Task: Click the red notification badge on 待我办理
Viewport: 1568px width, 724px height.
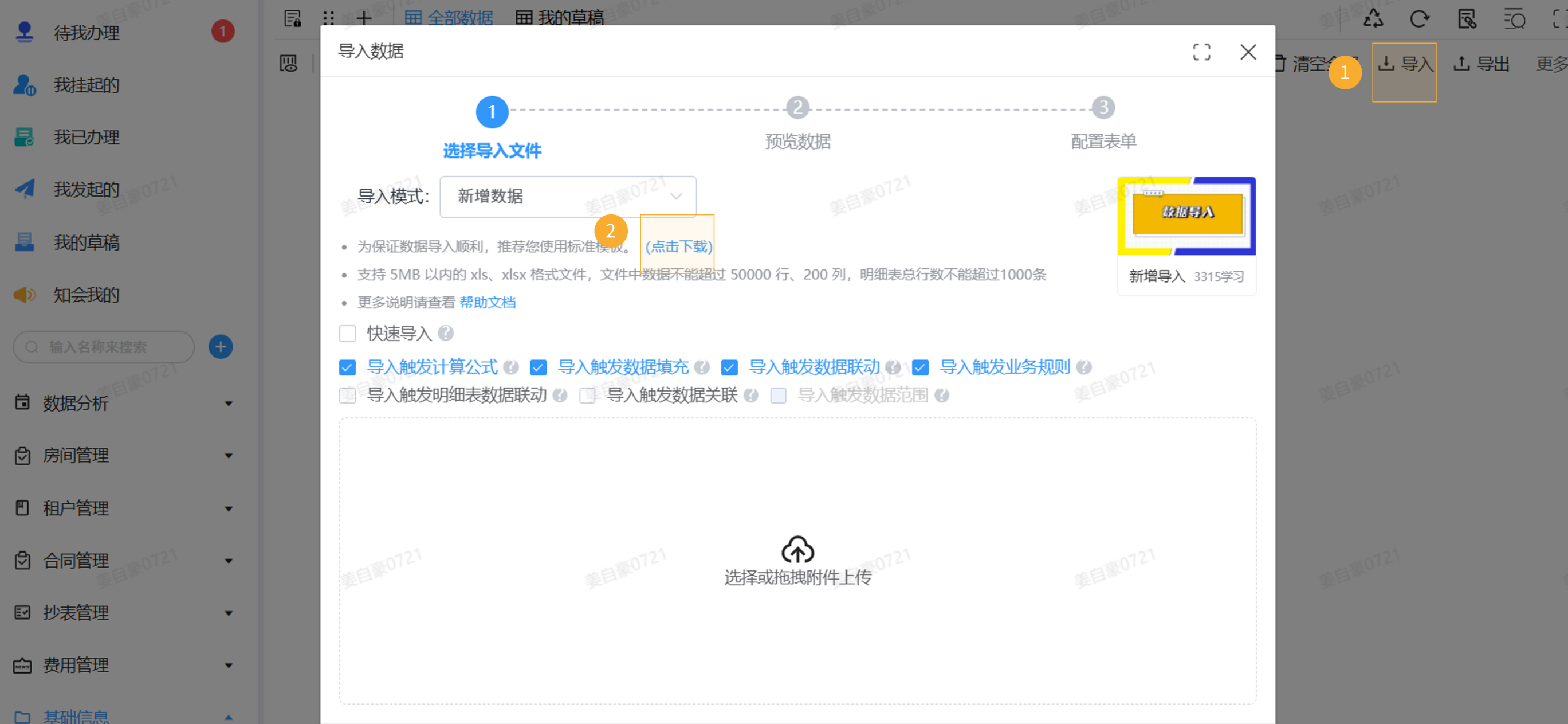Action: pyautogui.click(x=223, y=31)
